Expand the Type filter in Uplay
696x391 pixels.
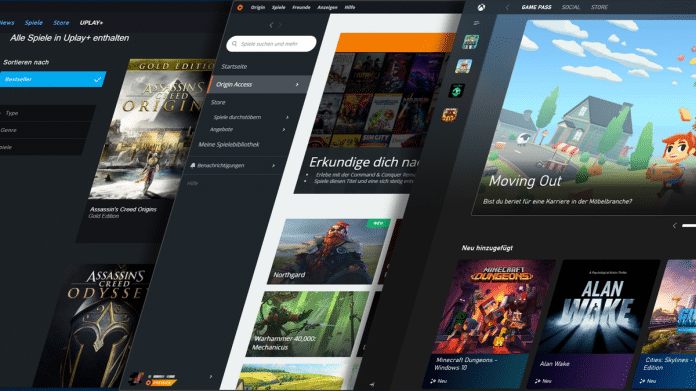47,113
